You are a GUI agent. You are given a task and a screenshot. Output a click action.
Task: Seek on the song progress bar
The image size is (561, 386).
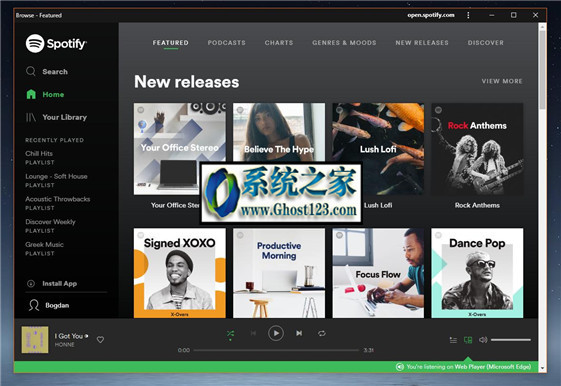276,350
